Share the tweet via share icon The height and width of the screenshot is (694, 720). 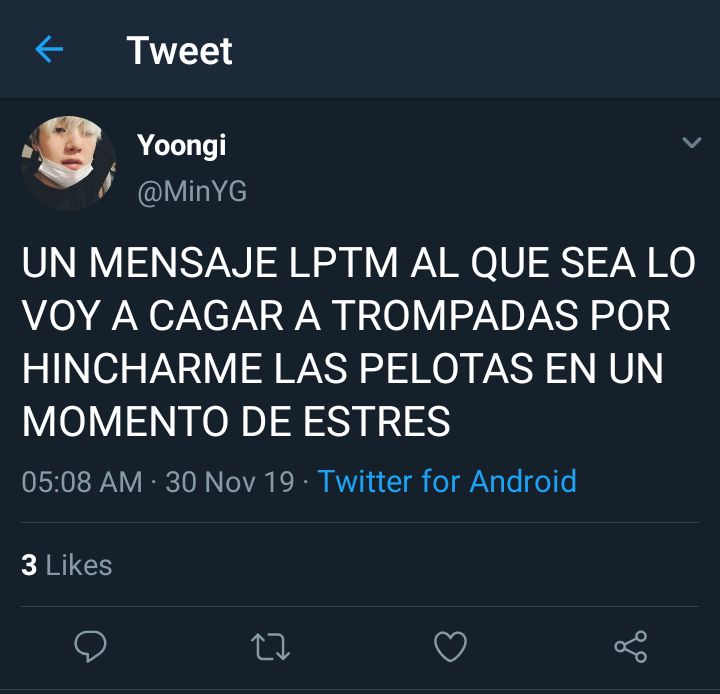631,646
